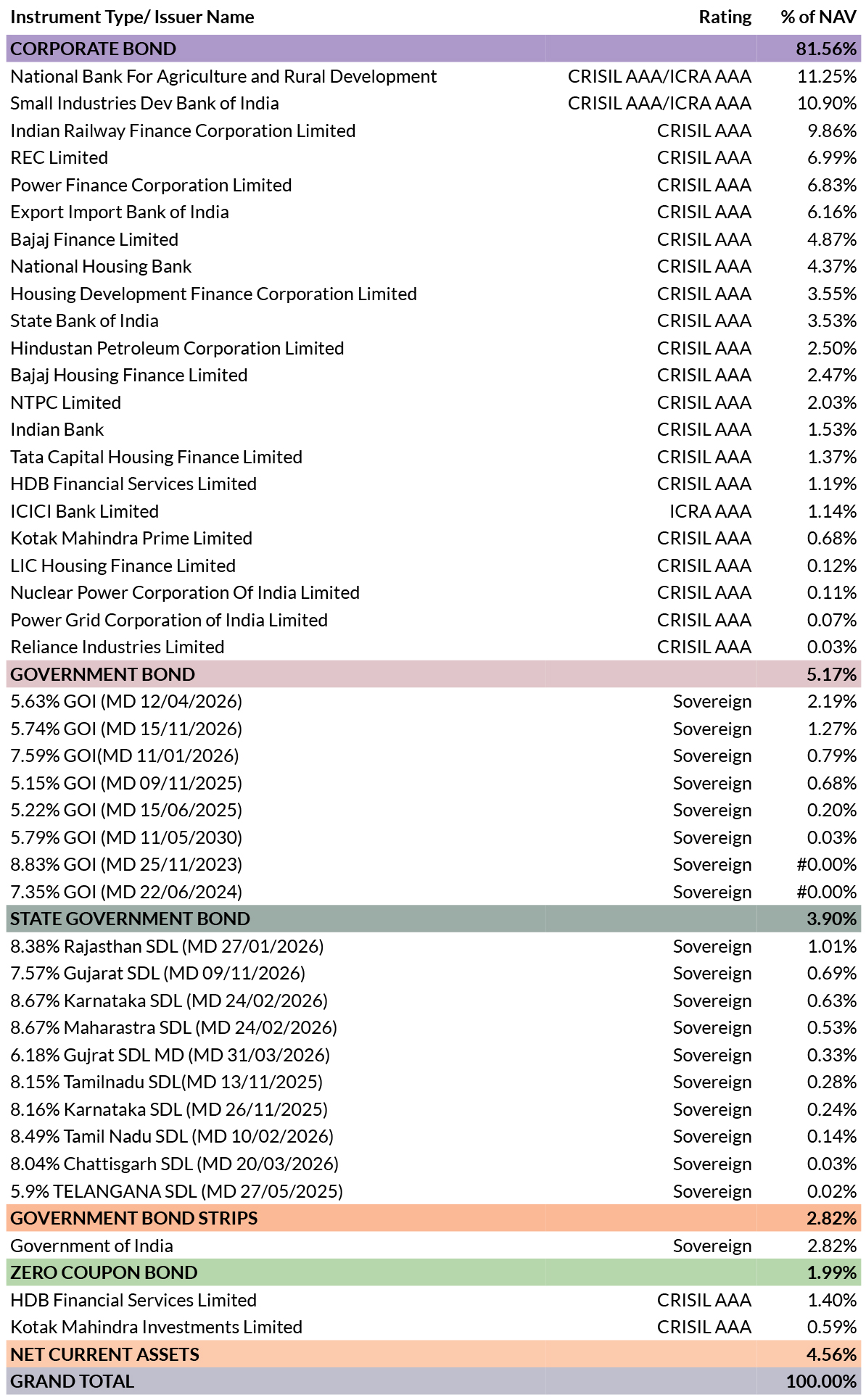Select Reliance Industries Limited row
Viewport: 866px width, 1400px height.
click(433, 647)
